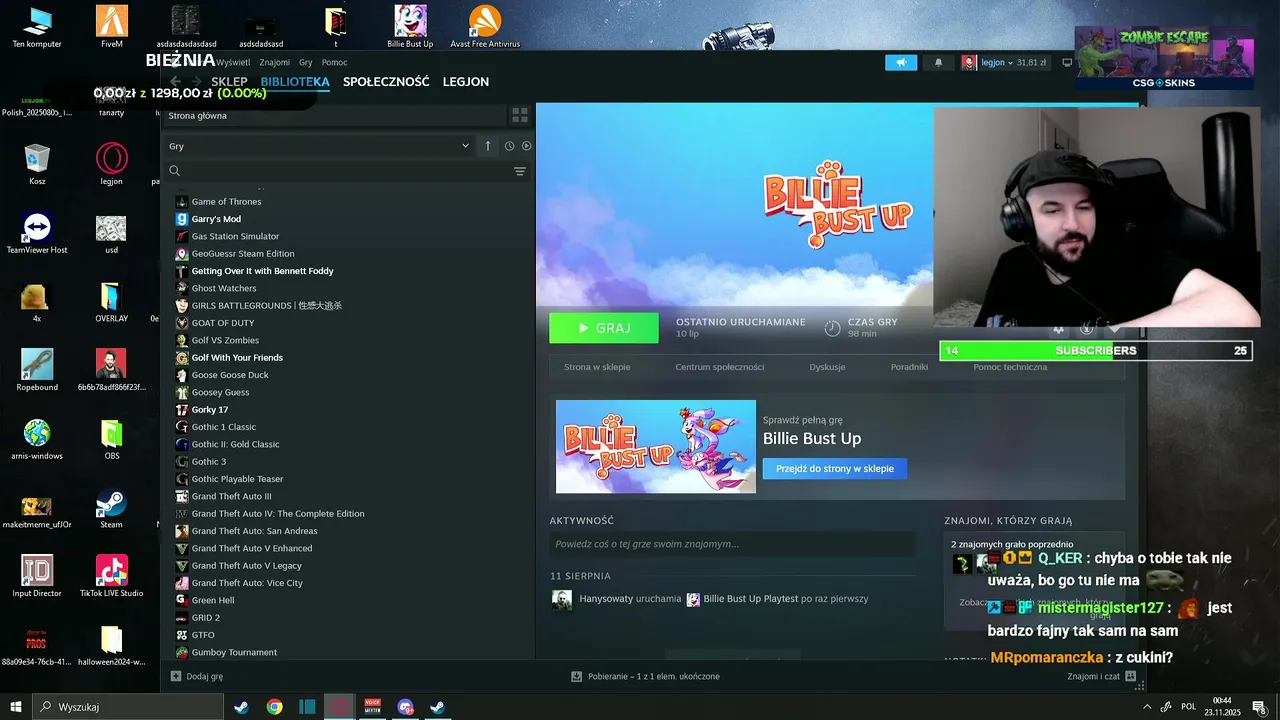Open the Gry menu
Image resolution: width=1280 pixels, height=720 pixels.
coord(306,62)
